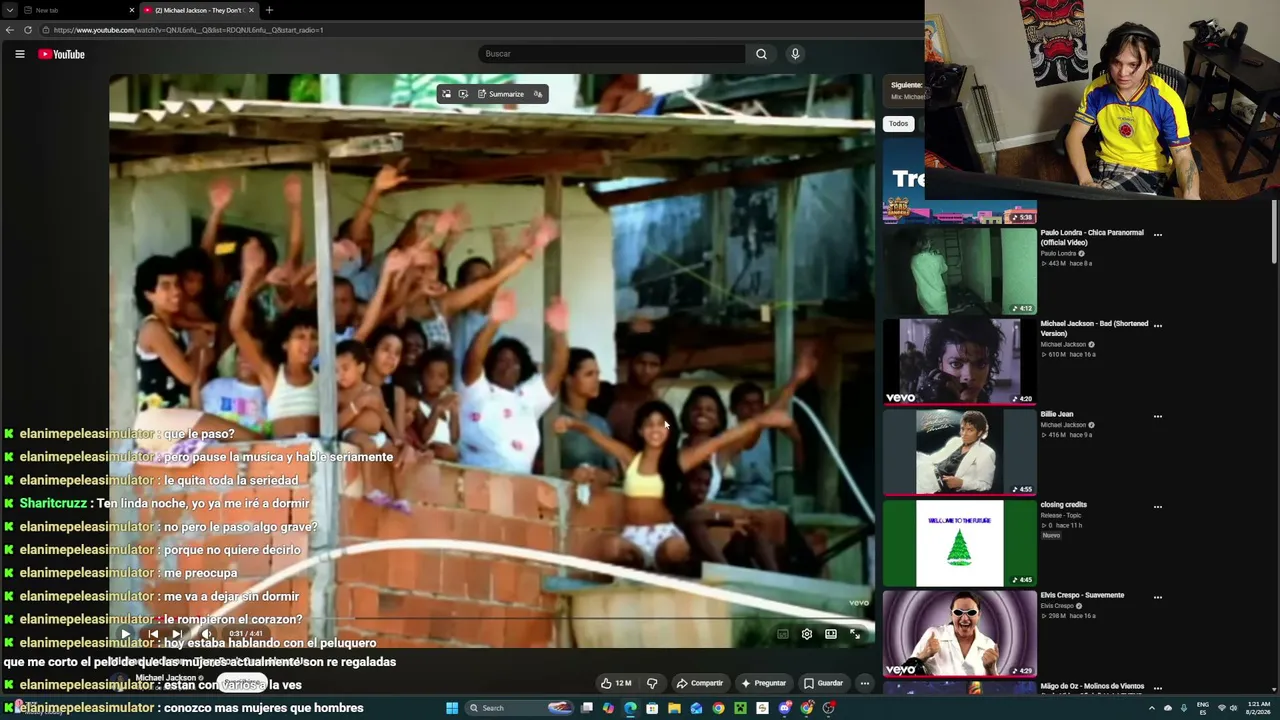This screenshot has width=1280, height=720.
Task: Open video player settings gear
Action: click(x=807, y=634)
